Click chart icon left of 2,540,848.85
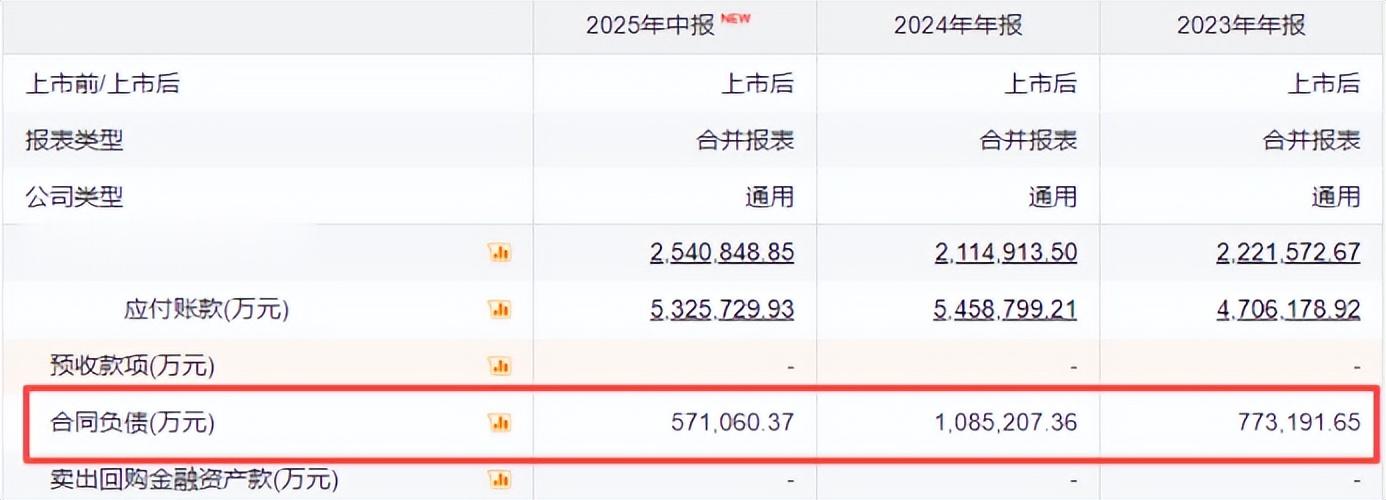Viewport: 1386px width, 500px height. pyautogui.click(x=499, y=252)
